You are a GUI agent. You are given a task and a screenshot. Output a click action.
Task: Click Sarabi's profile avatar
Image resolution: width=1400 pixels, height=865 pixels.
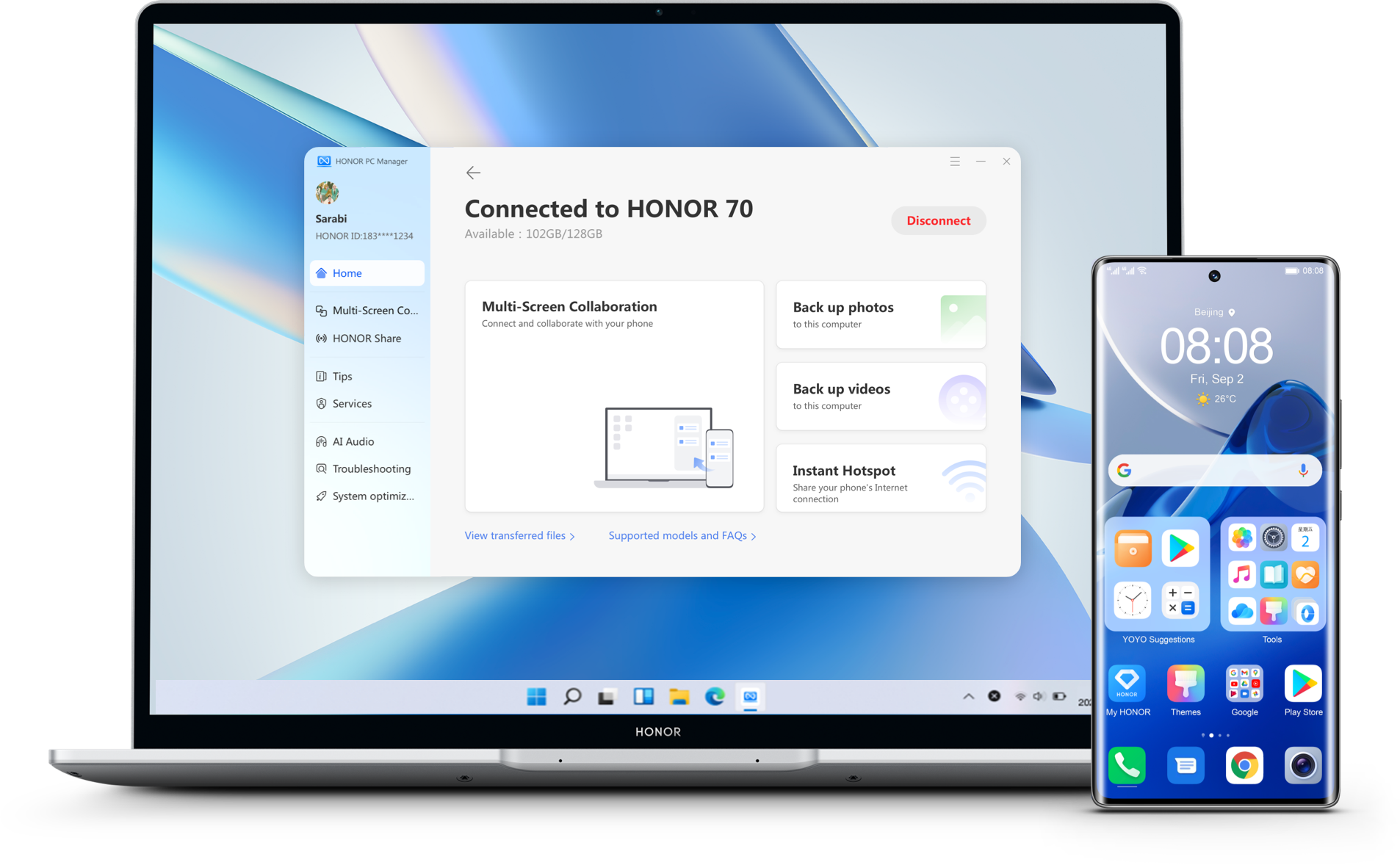[327, 193]
